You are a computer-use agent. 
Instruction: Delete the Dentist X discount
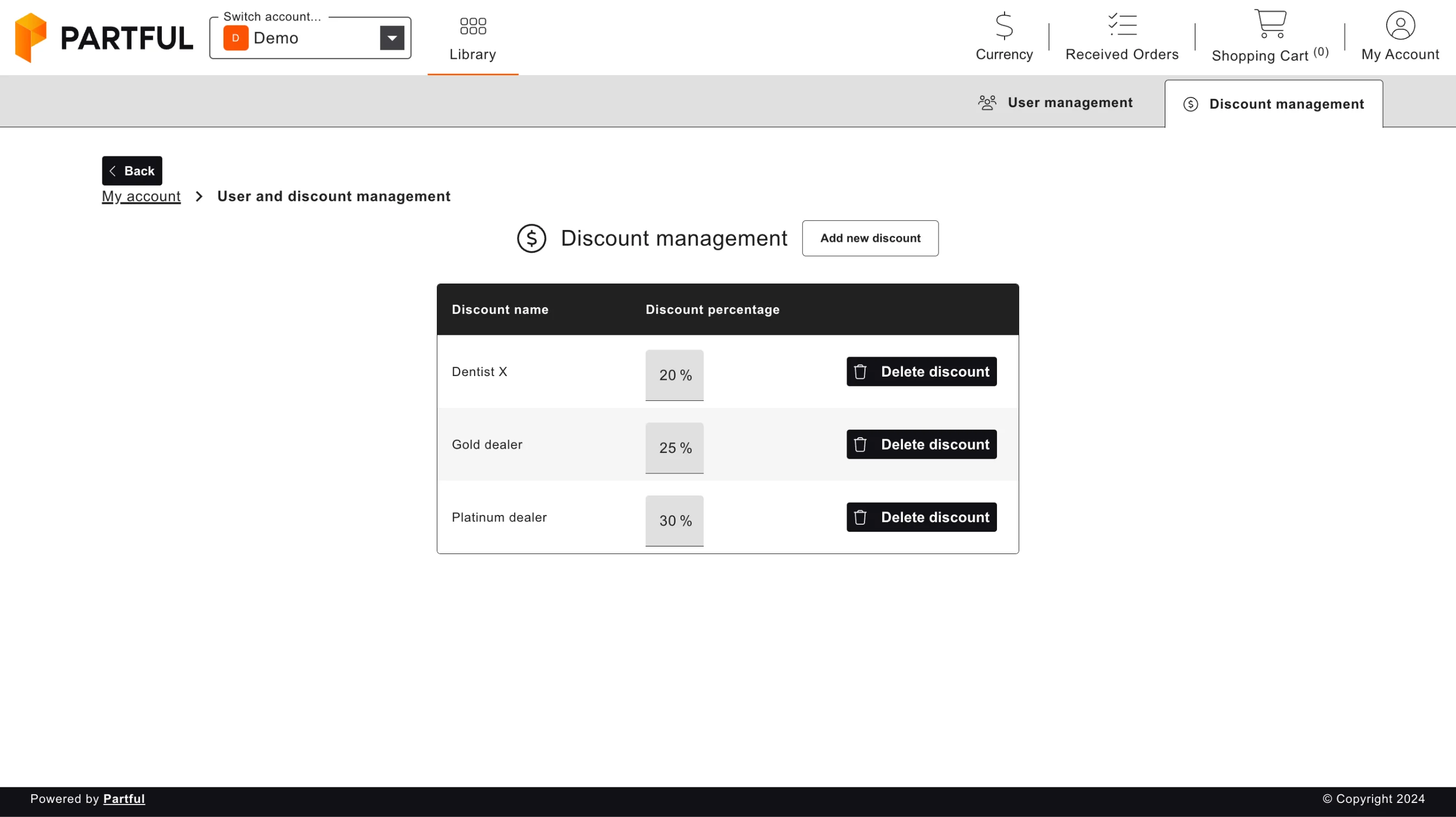pyautogui.click(x=921, y=372)
